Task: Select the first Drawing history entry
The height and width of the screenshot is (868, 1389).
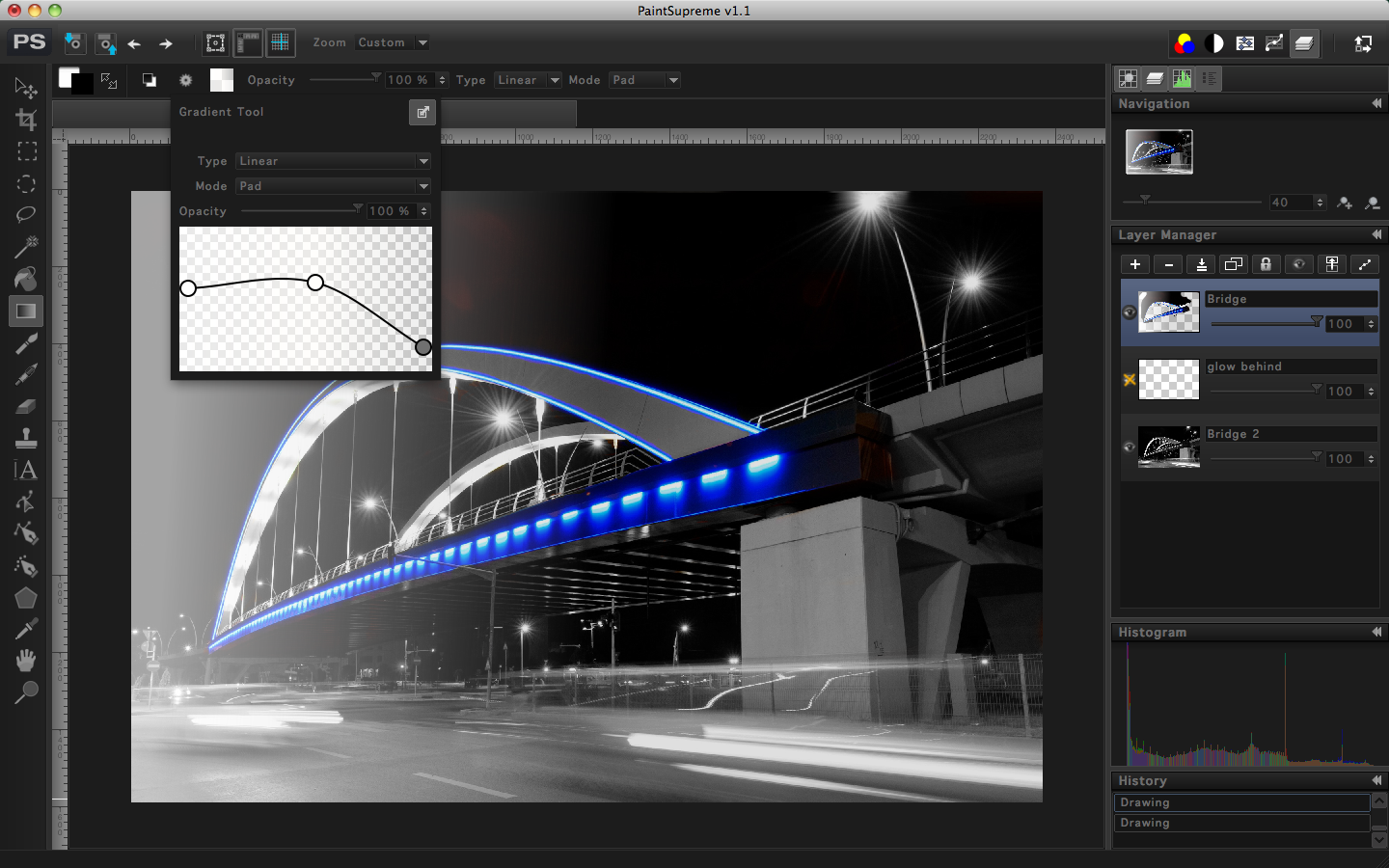Action: pyautogui.click(x=1240, y=802)
